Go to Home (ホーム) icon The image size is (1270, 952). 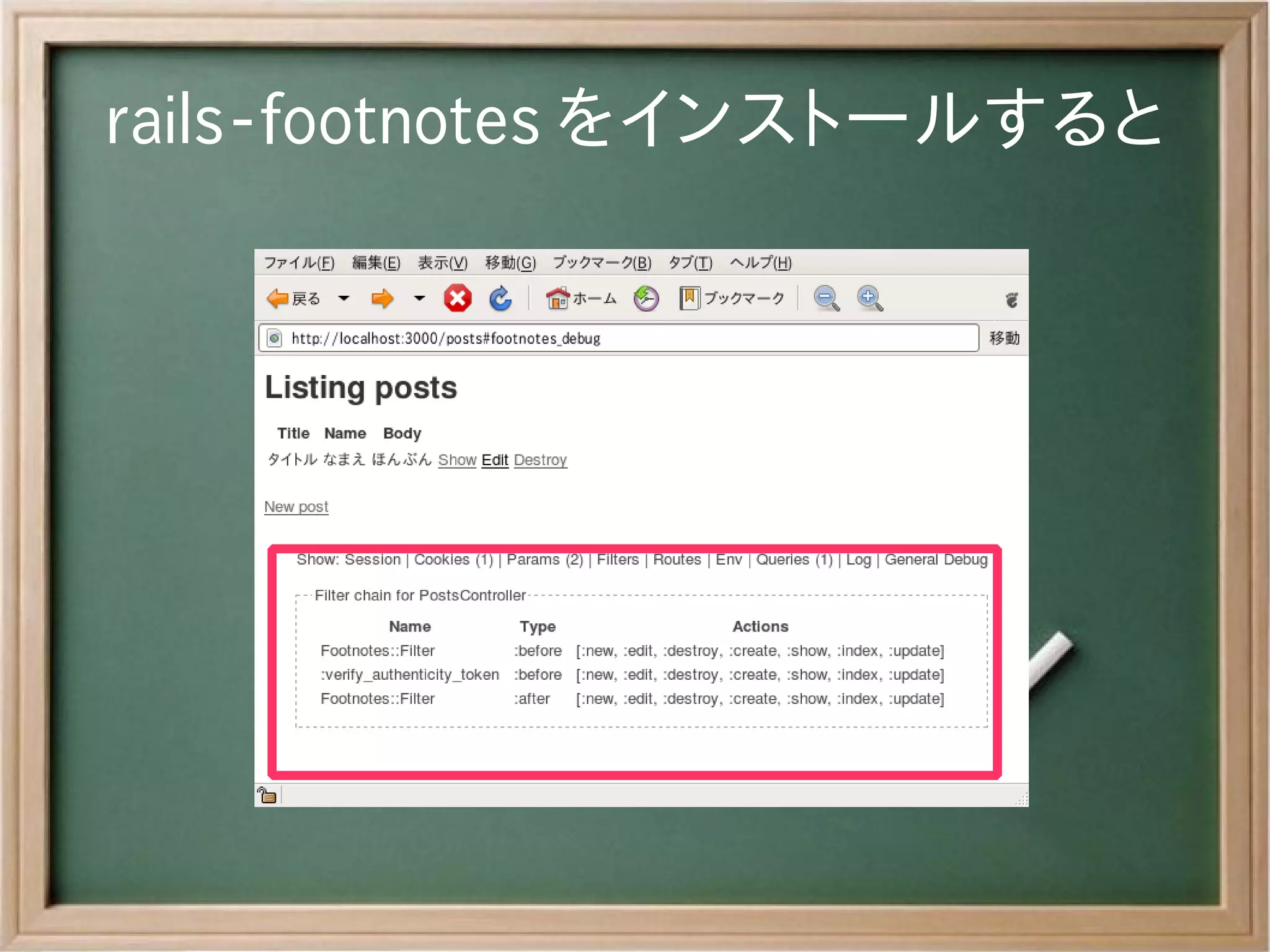click(x=557, y=298)
